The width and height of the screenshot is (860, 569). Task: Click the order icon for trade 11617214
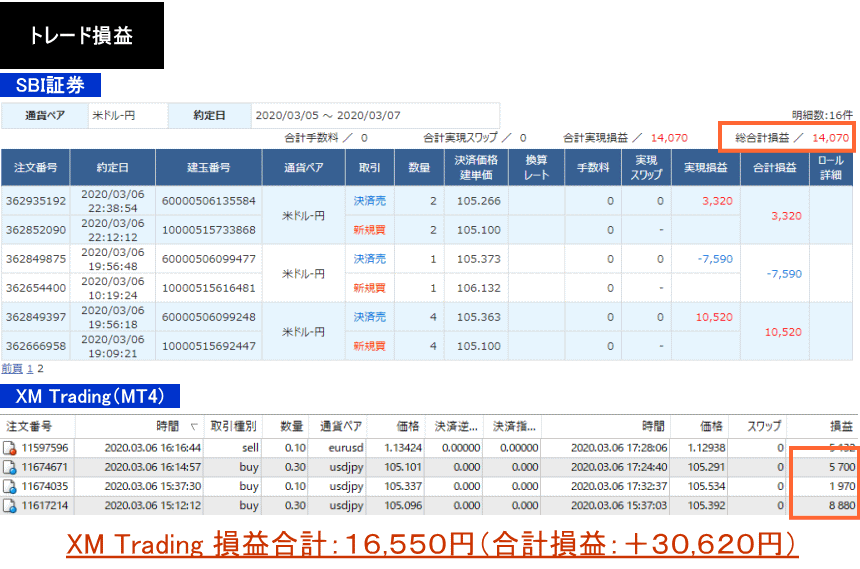pos(9,504)
